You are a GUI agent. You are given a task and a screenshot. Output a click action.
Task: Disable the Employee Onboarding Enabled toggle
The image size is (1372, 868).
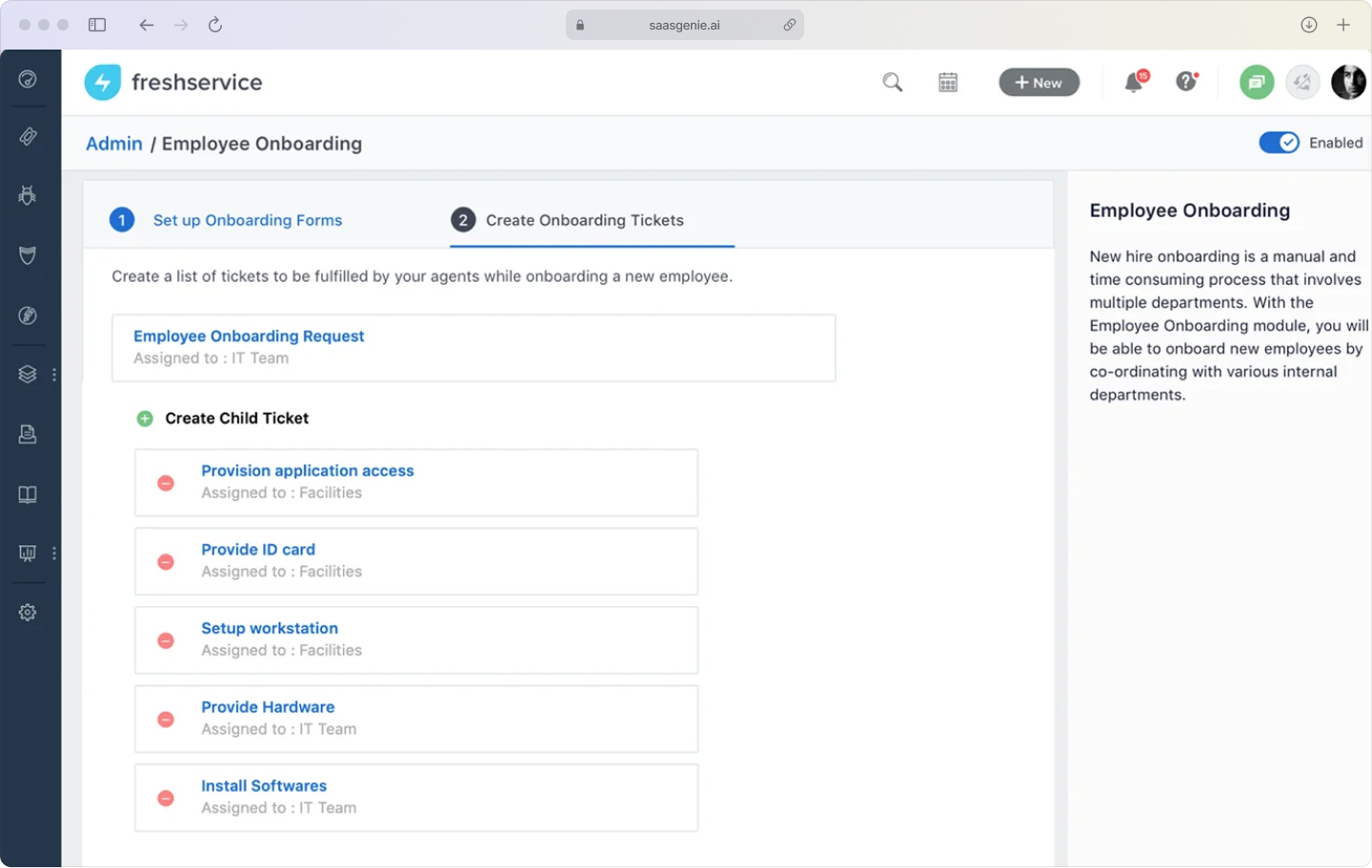click(x=1279, y=142)
